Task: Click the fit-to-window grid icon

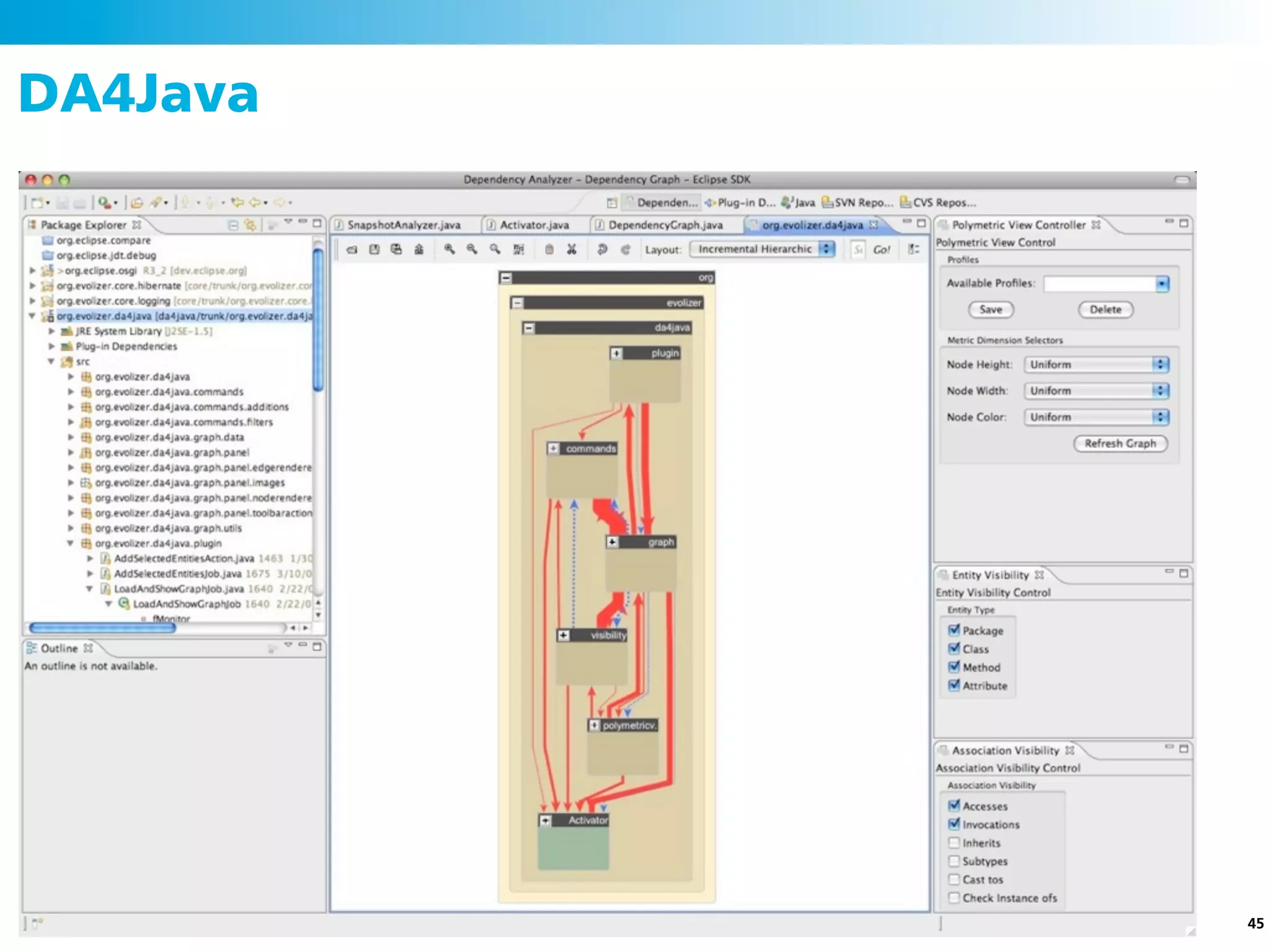Action: (518, 249)
